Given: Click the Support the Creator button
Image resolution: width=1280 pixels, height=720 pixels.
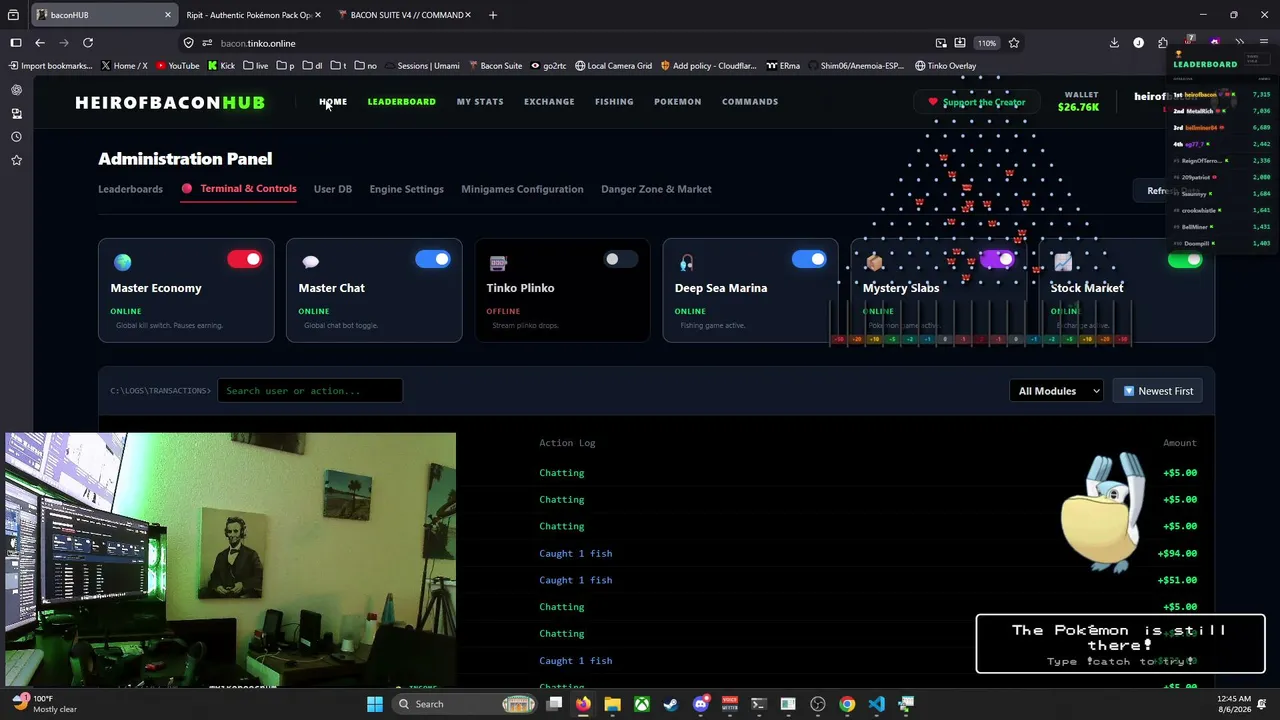Looking at the screenshot, I should [976, 102].
